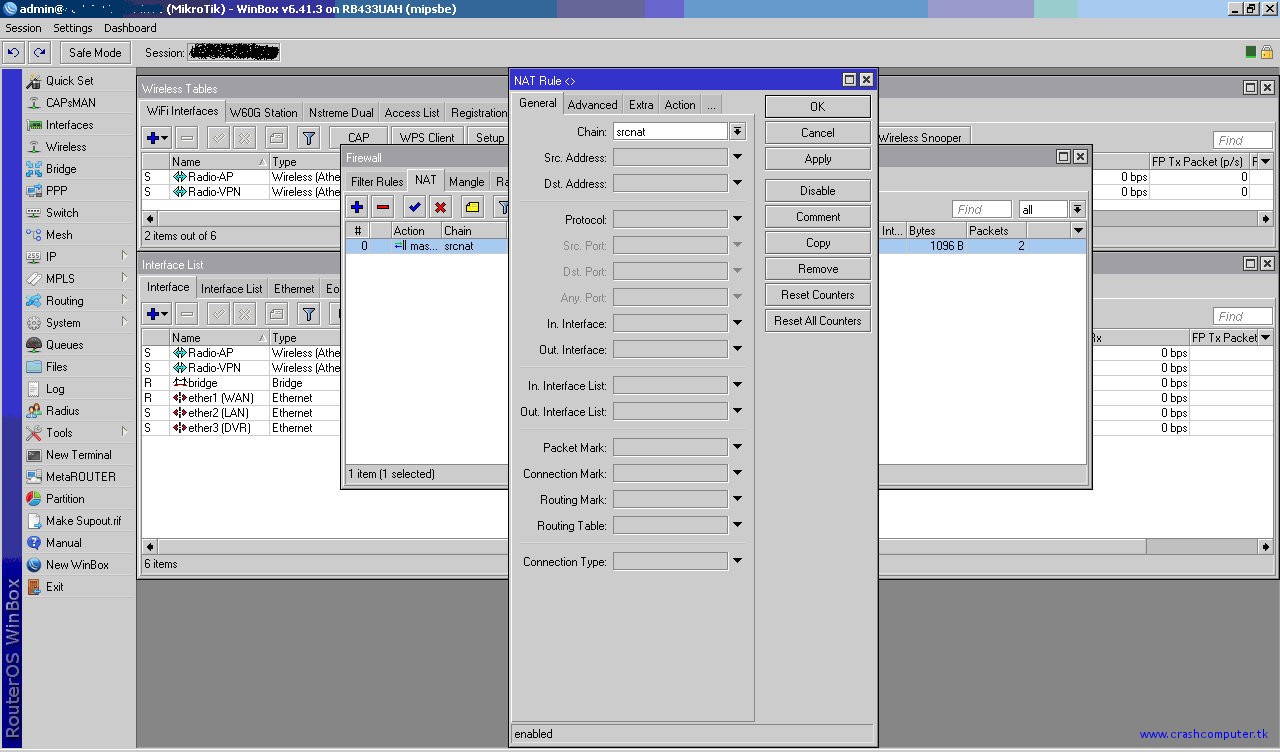
Task: Open PPP in sidebar
Action: pos(56,191)
